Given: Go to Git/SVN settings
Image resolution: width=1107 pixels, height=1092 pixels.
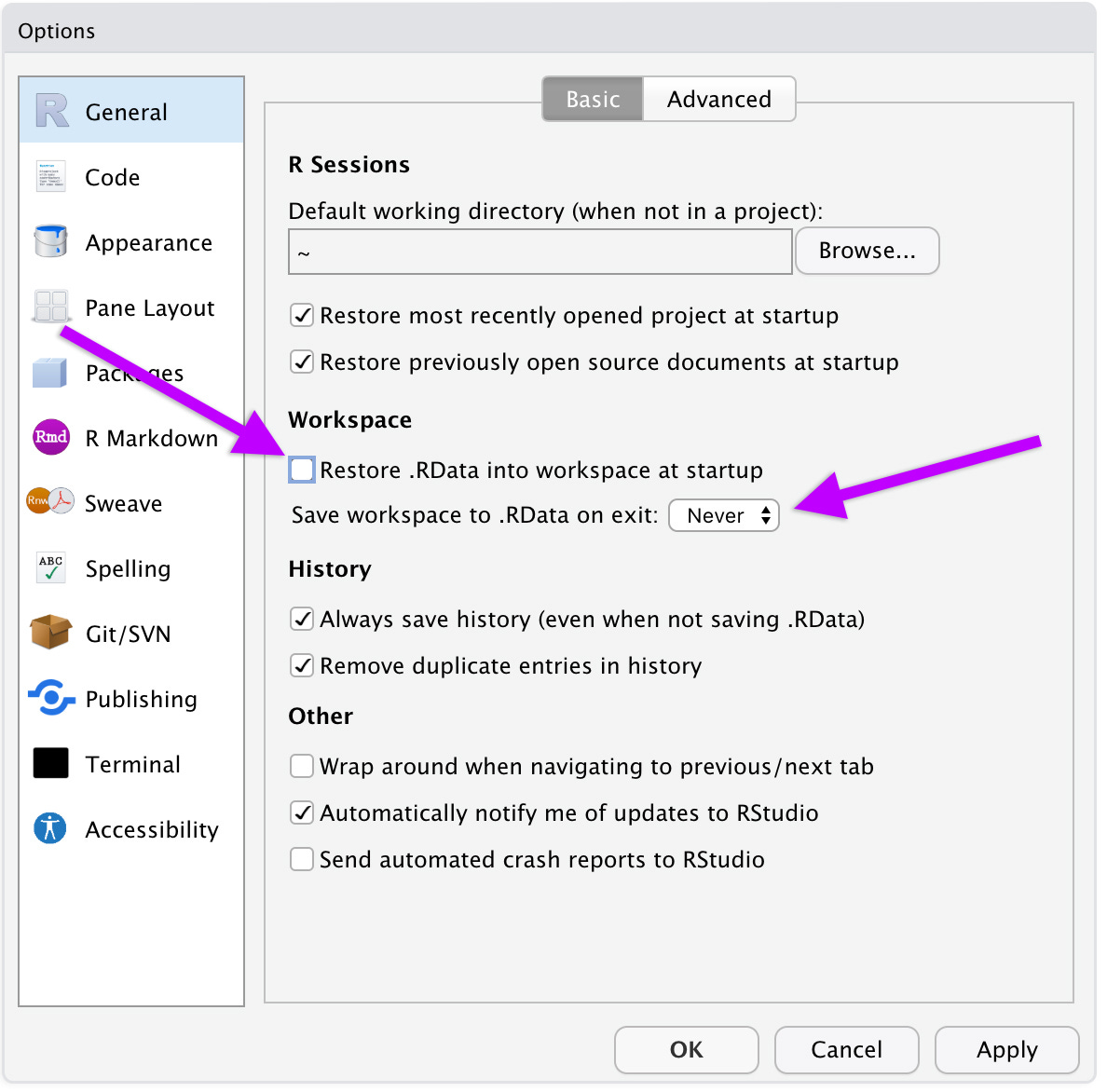Looking at the screenshot, I should [x=131, y=634].
